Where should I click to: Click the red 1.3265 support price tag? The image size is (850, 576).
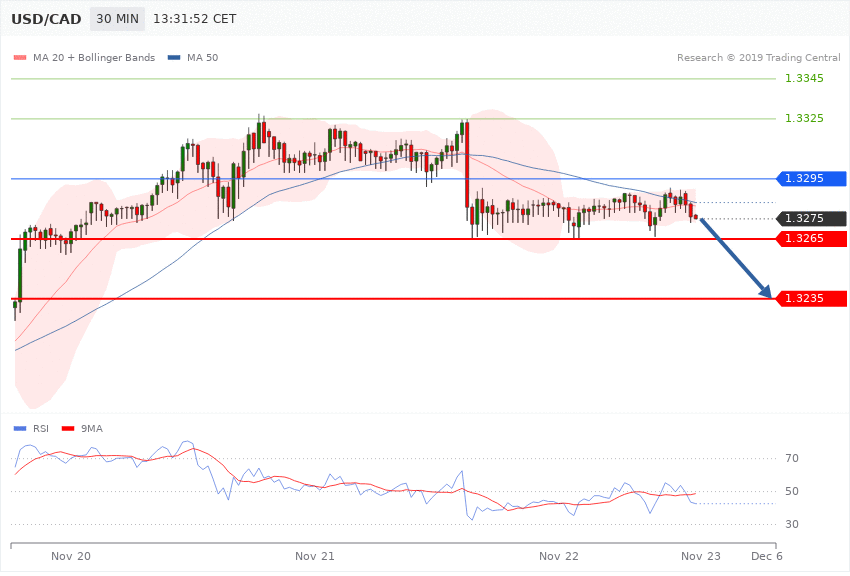812,238
